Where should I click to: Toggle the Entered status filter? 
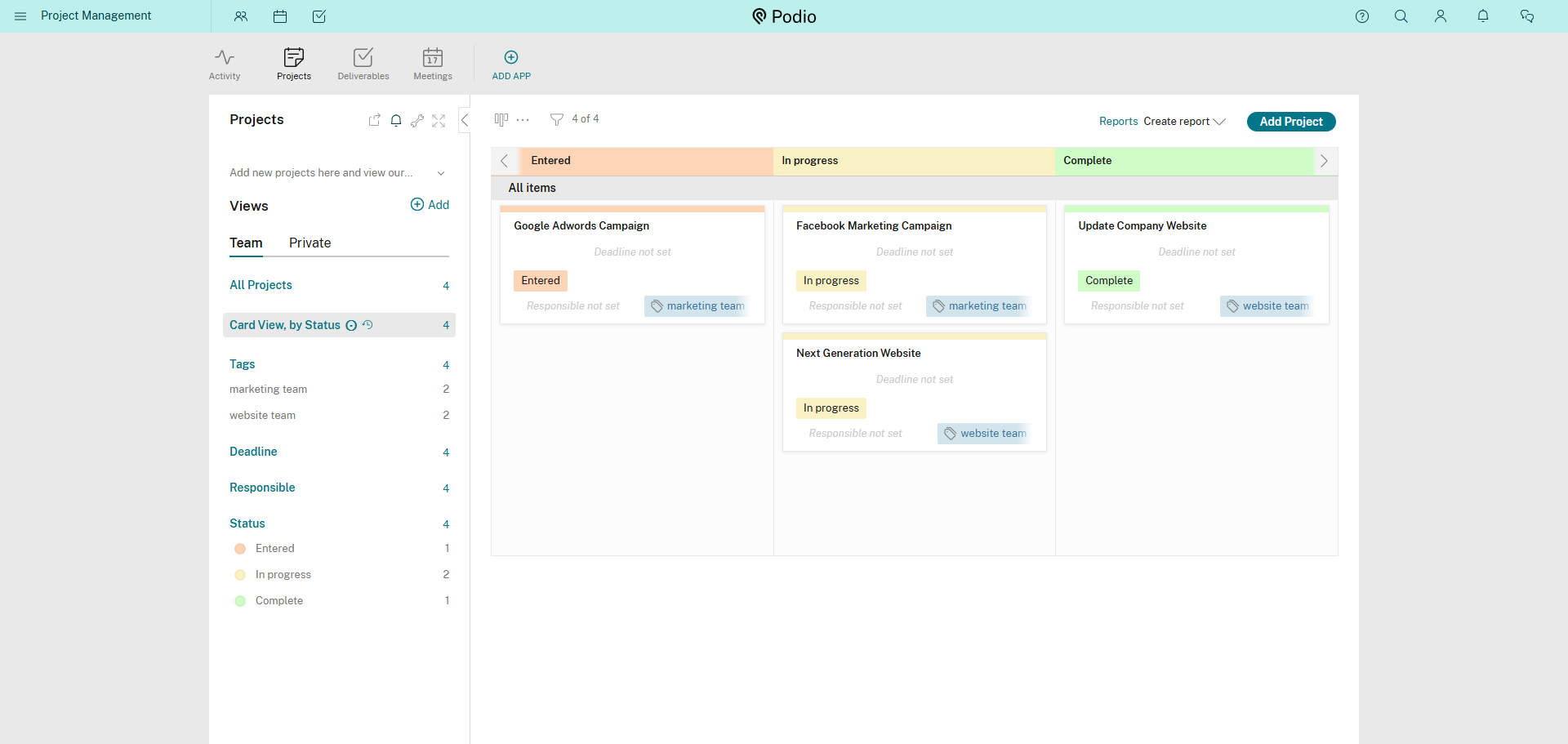coord(274,549)
